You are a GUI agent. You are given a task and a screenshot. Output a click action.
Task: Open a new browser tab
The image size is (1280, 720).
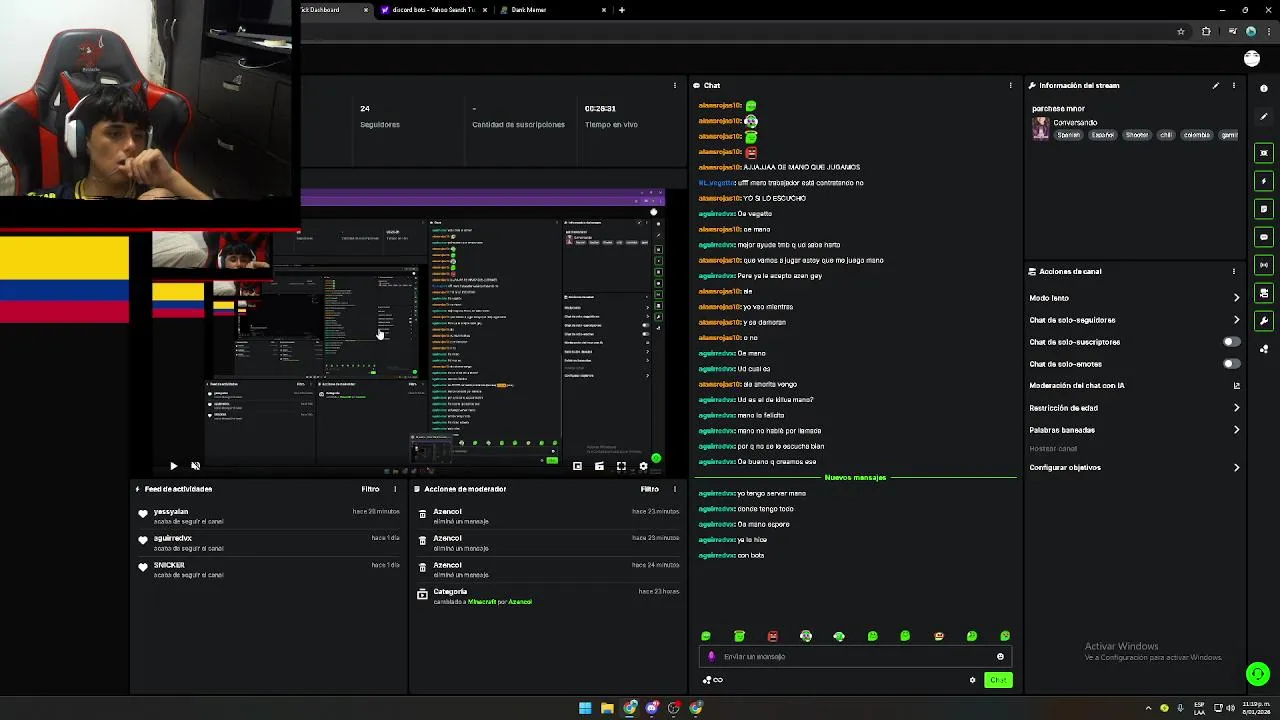click(x=622, y=10)
